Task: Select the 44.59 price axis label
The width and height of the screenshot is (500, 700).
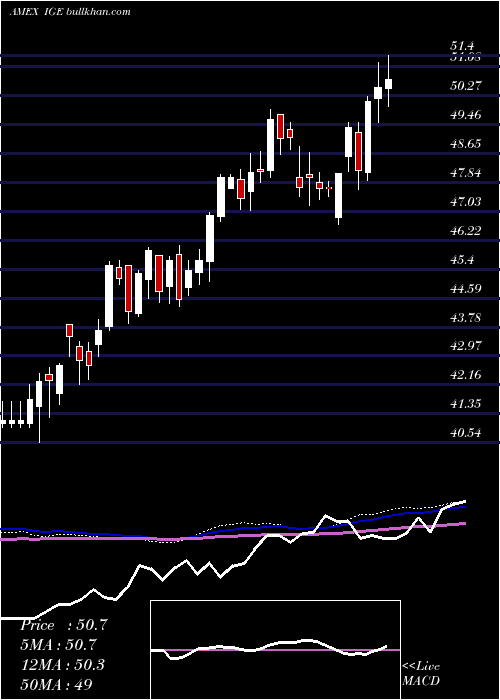Action: (466, 289)
